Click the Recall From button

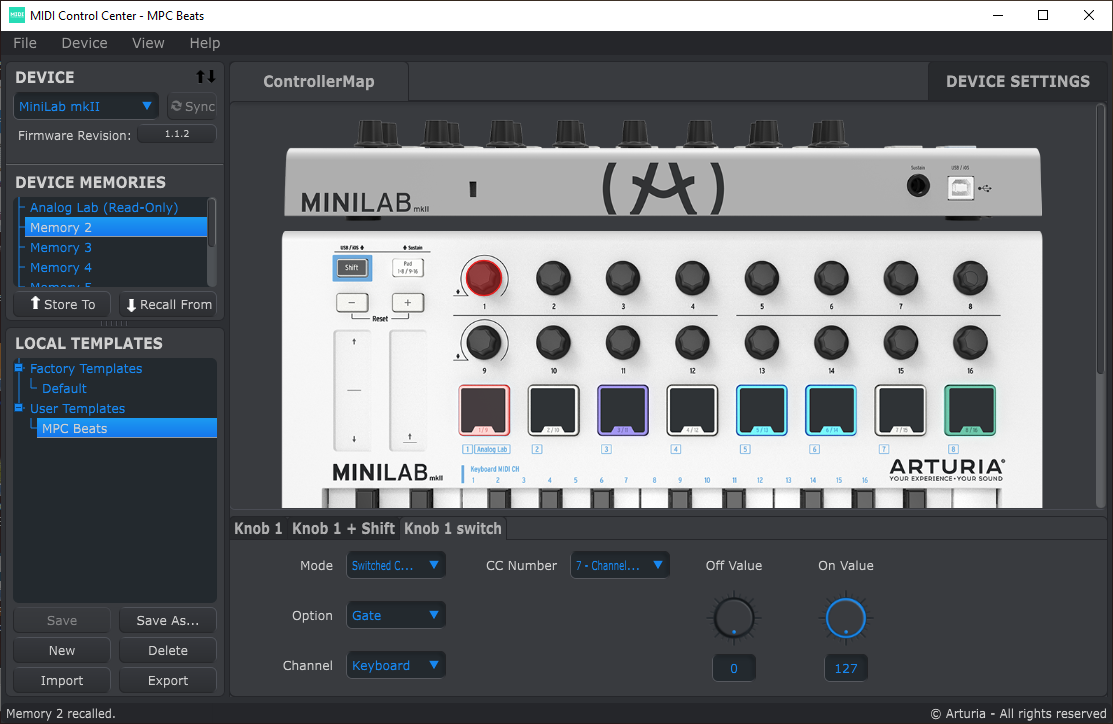(168, 305)
